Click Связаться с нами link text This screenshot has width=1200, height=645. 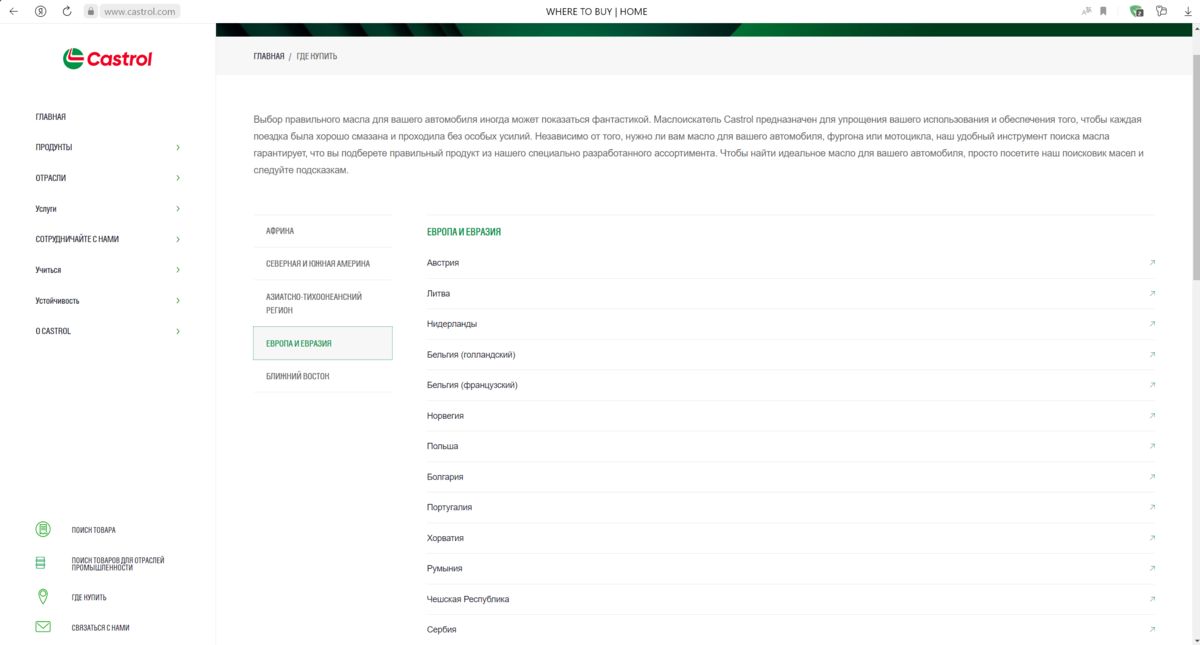[x=100, y=628]
